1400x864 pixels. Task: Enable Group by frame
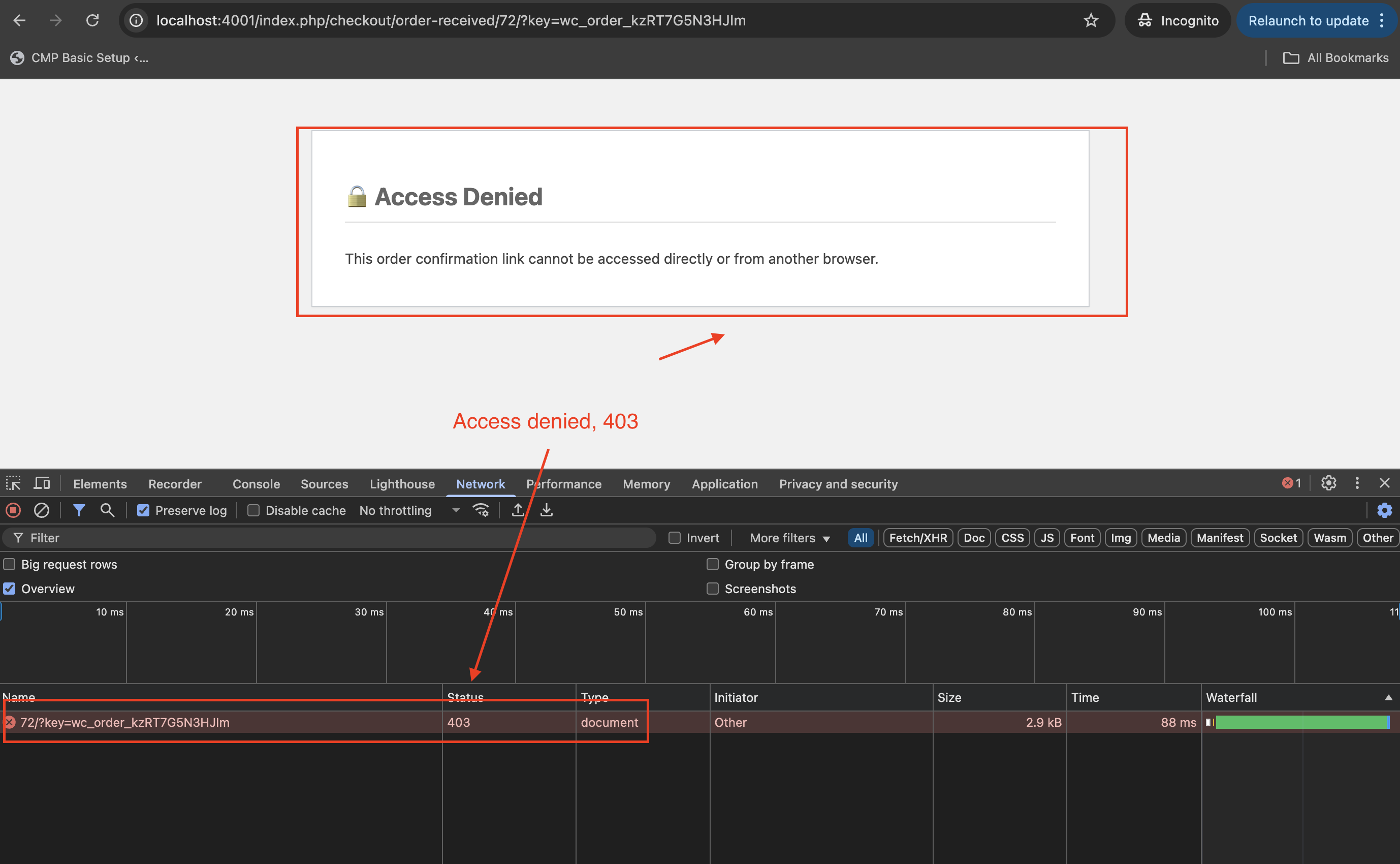pos(713,564)
